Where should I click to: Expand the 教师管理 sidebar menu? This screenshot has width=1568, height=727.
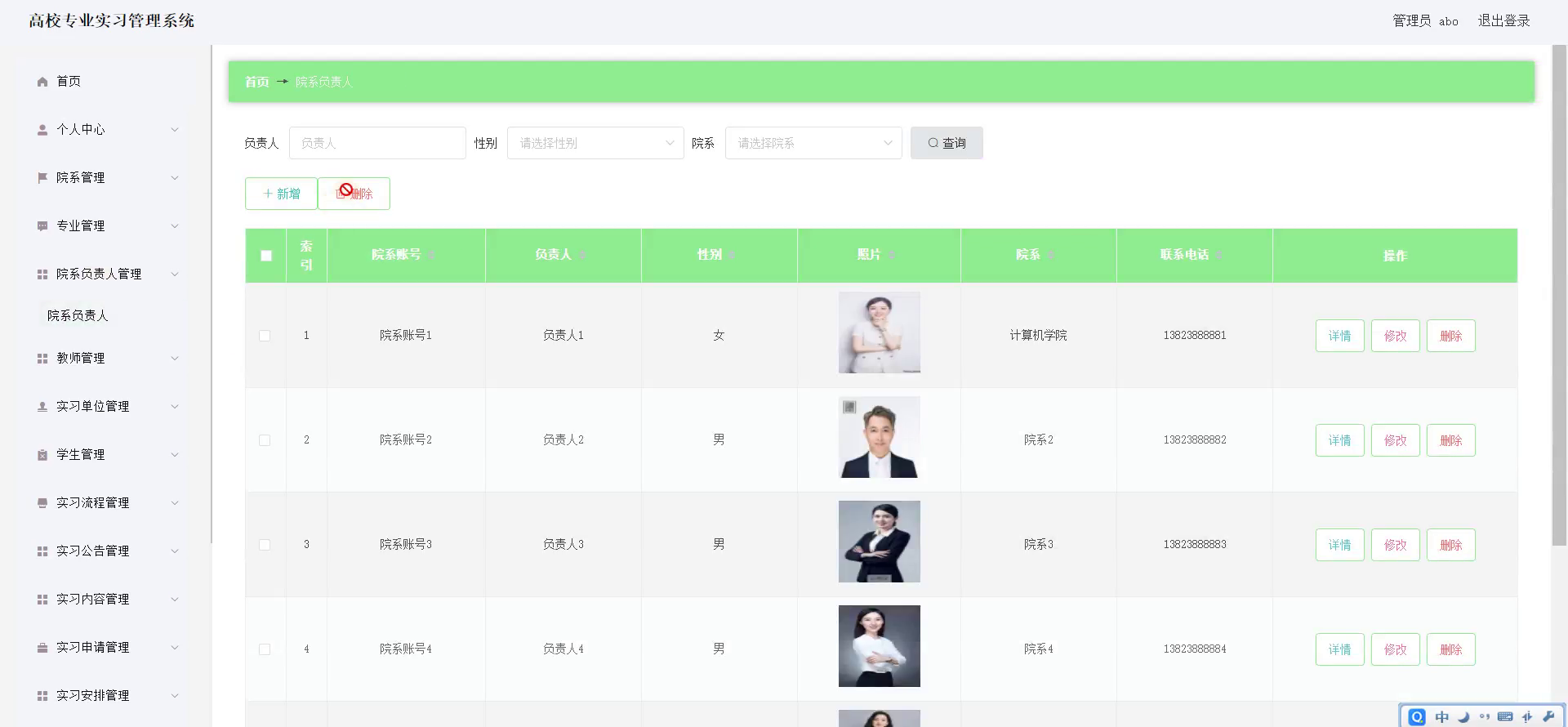click(106, 358)
